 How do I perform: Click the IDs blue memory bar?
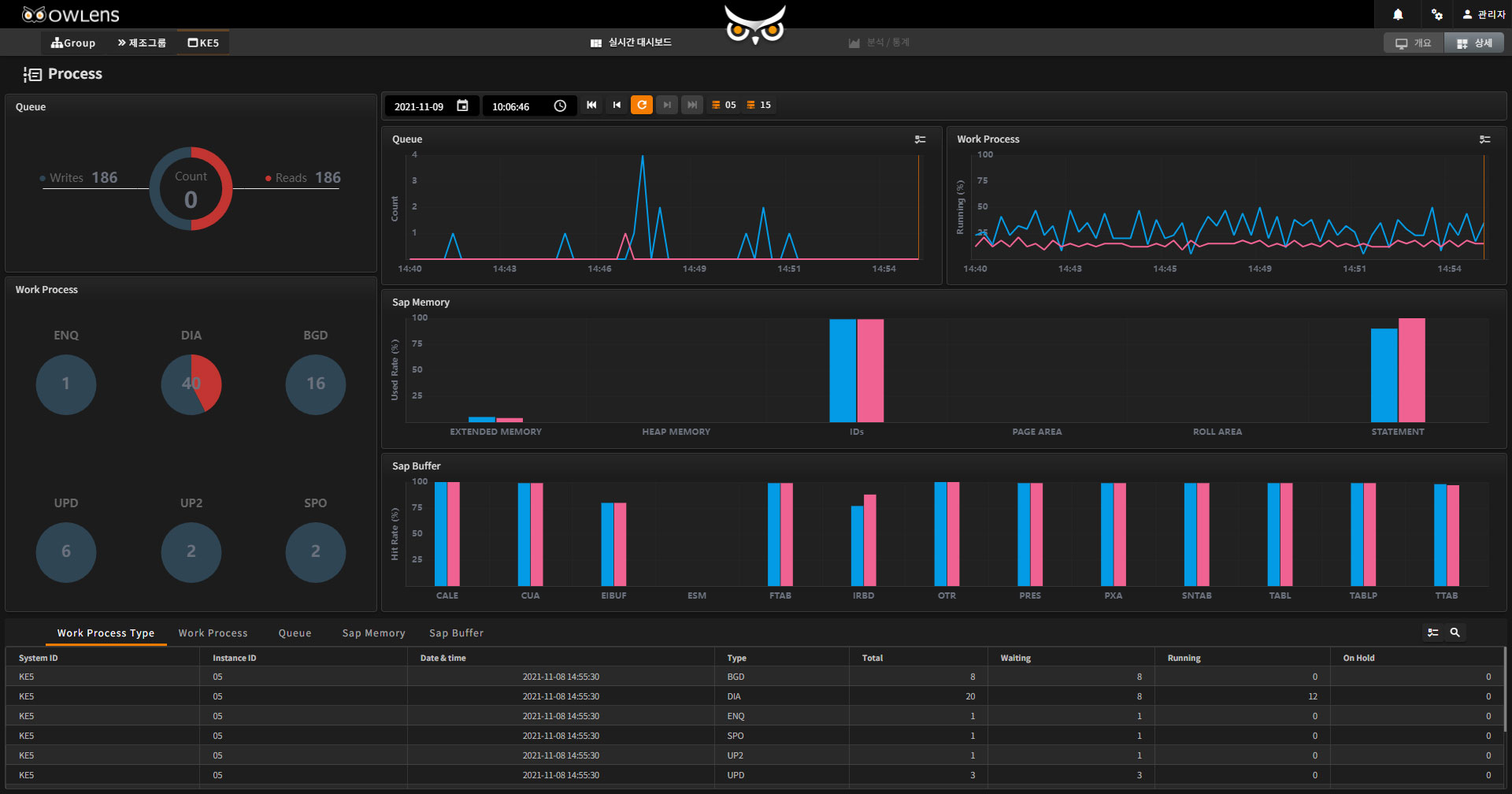pos(843,370)
